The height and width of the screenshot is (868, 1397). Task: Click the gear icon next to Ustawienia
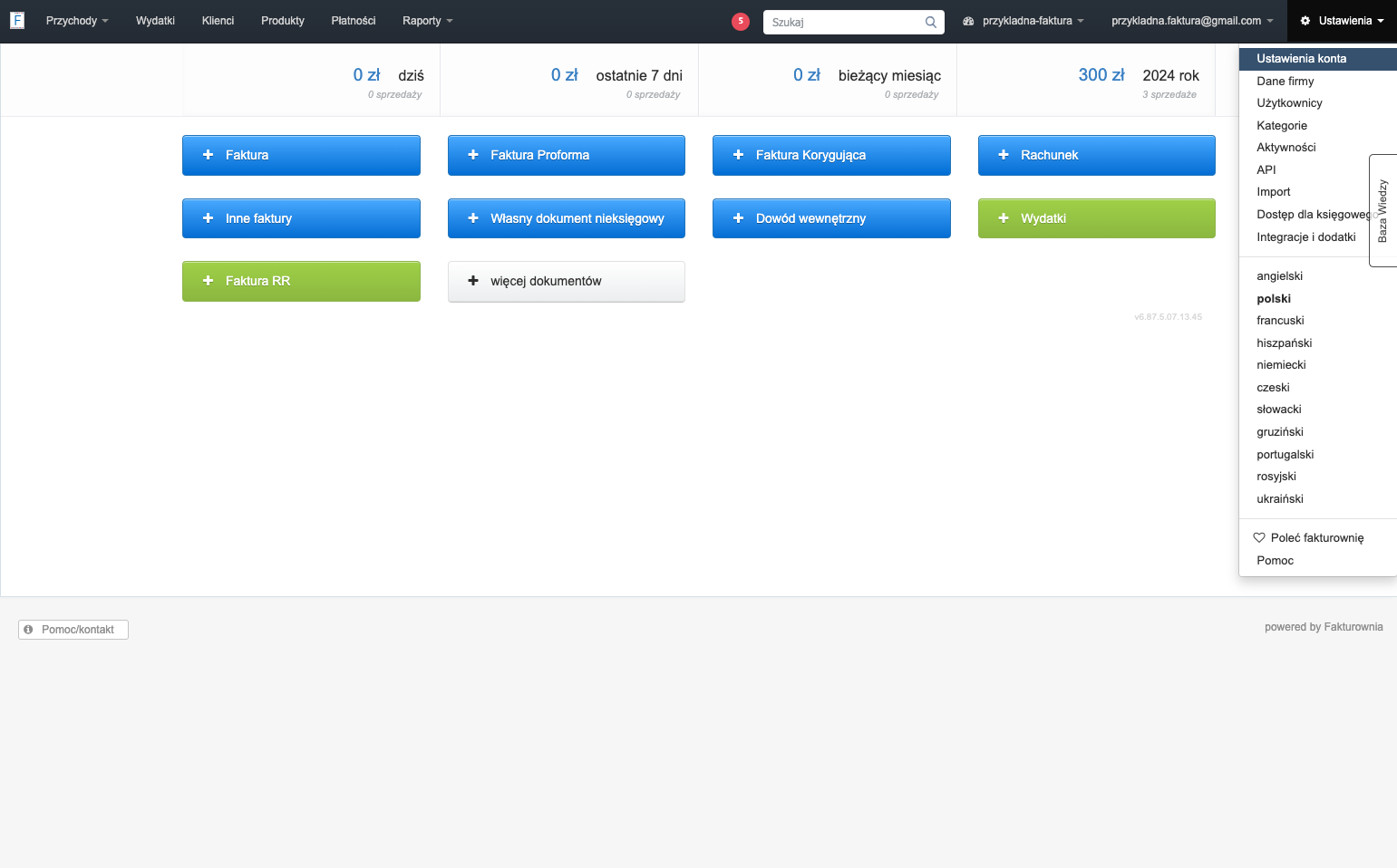pyautogui.click(x=1305, y=21)
